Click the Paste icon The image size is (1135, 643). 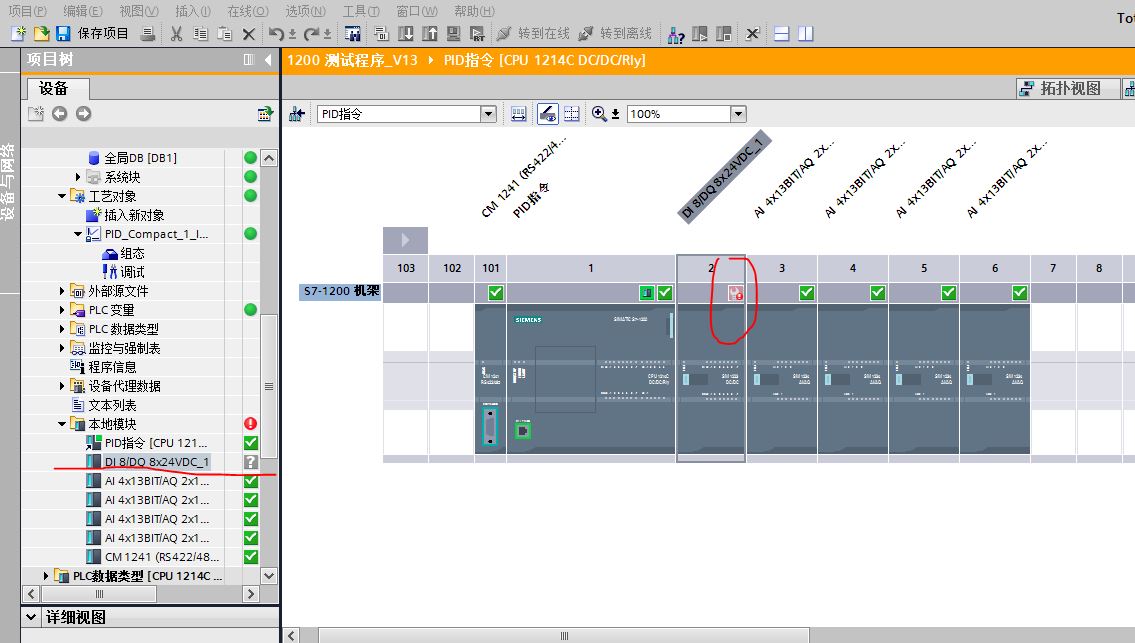coord(225,33)
